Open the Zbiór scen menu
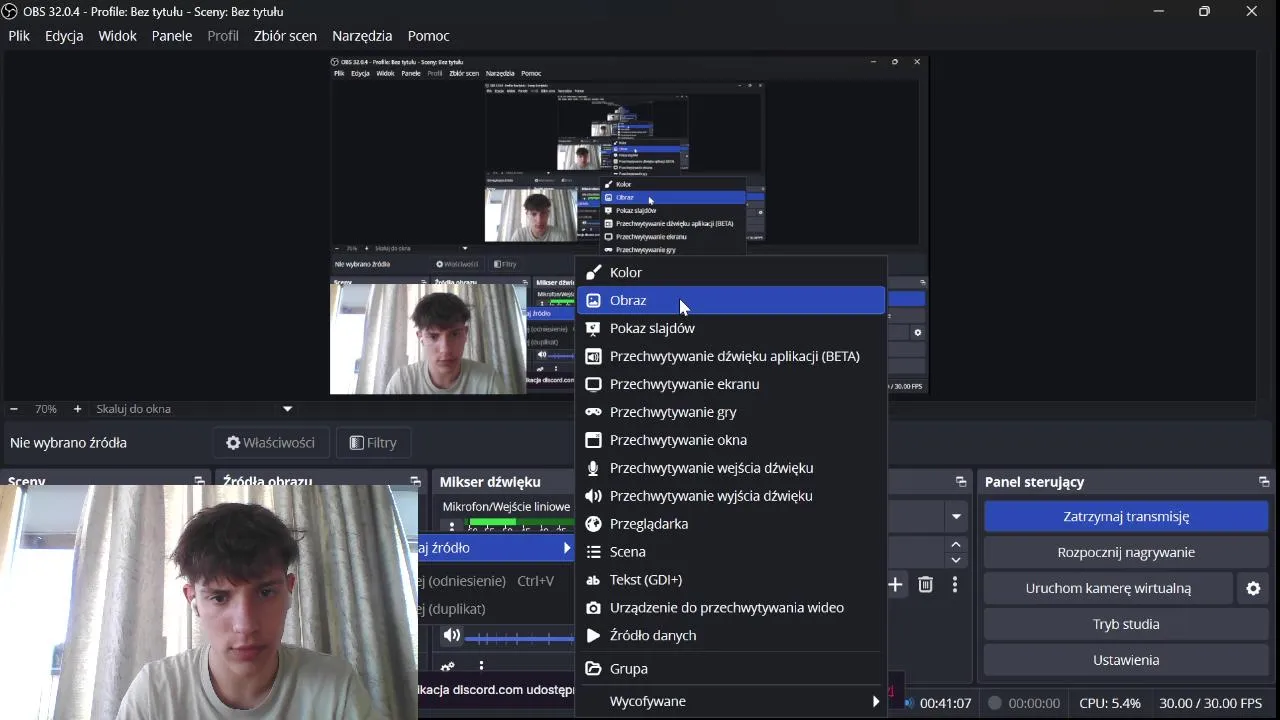 point(285,36)
